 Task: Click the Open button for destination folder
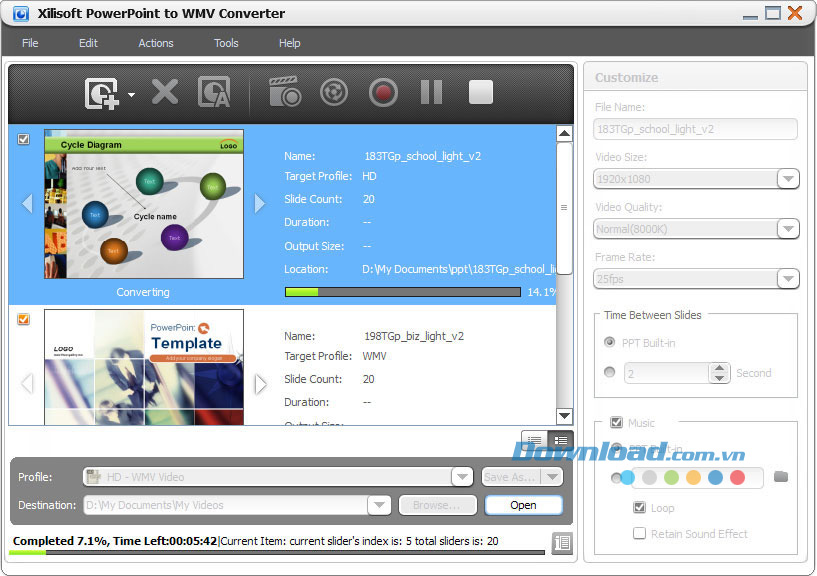(x=523, y=505)
